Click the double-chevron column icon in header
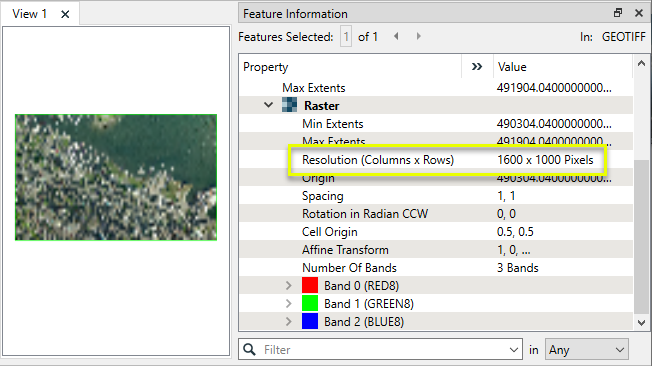The height and width of the screenshot is (366, 652). [477, 67]
